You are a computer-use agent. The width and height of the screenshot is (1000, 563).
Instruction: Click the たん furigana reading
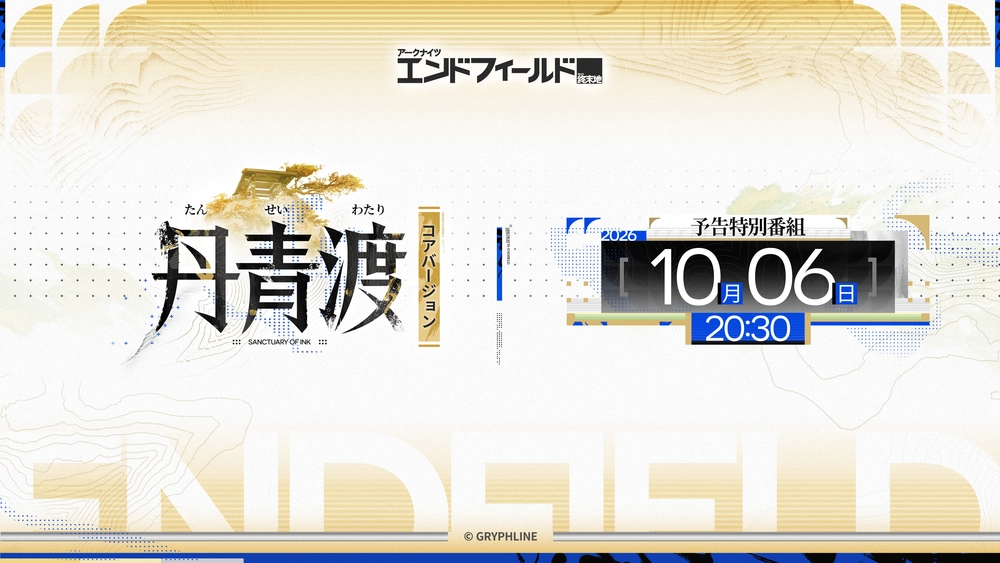pos(196,209)
